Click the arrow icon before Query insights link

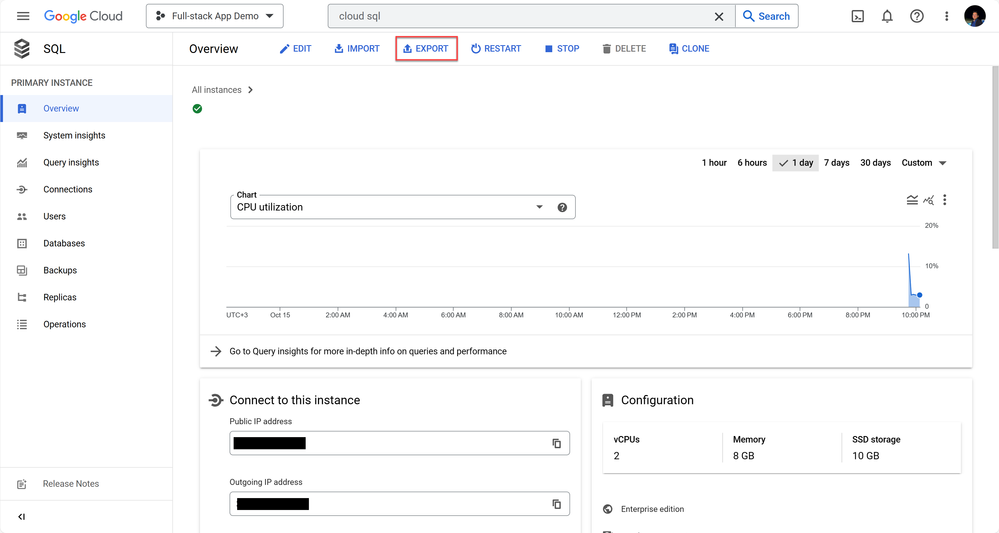click(x=216, y=351)
